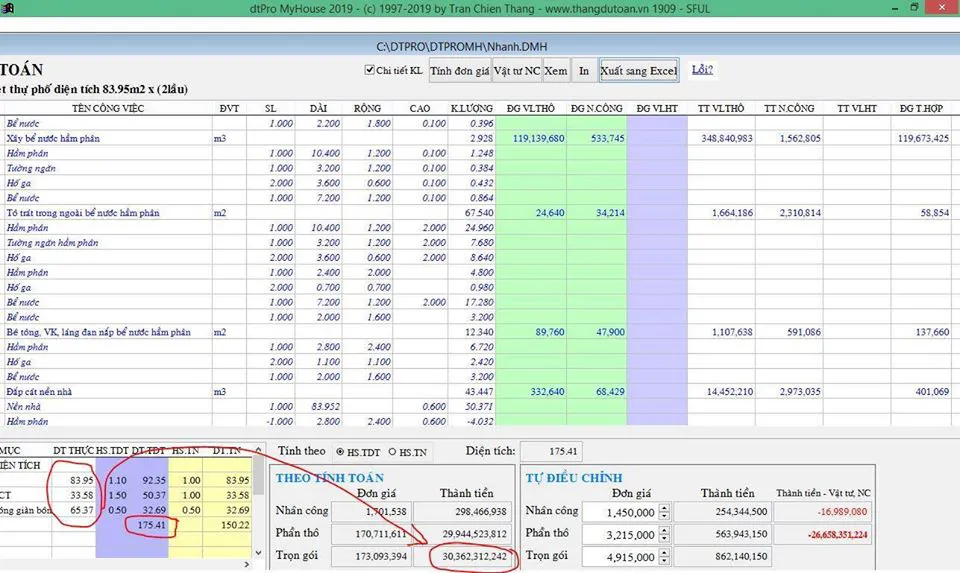Edit Phần thô đơn giá in Tự điều chỉnh
960x573 pixels.
622,534
